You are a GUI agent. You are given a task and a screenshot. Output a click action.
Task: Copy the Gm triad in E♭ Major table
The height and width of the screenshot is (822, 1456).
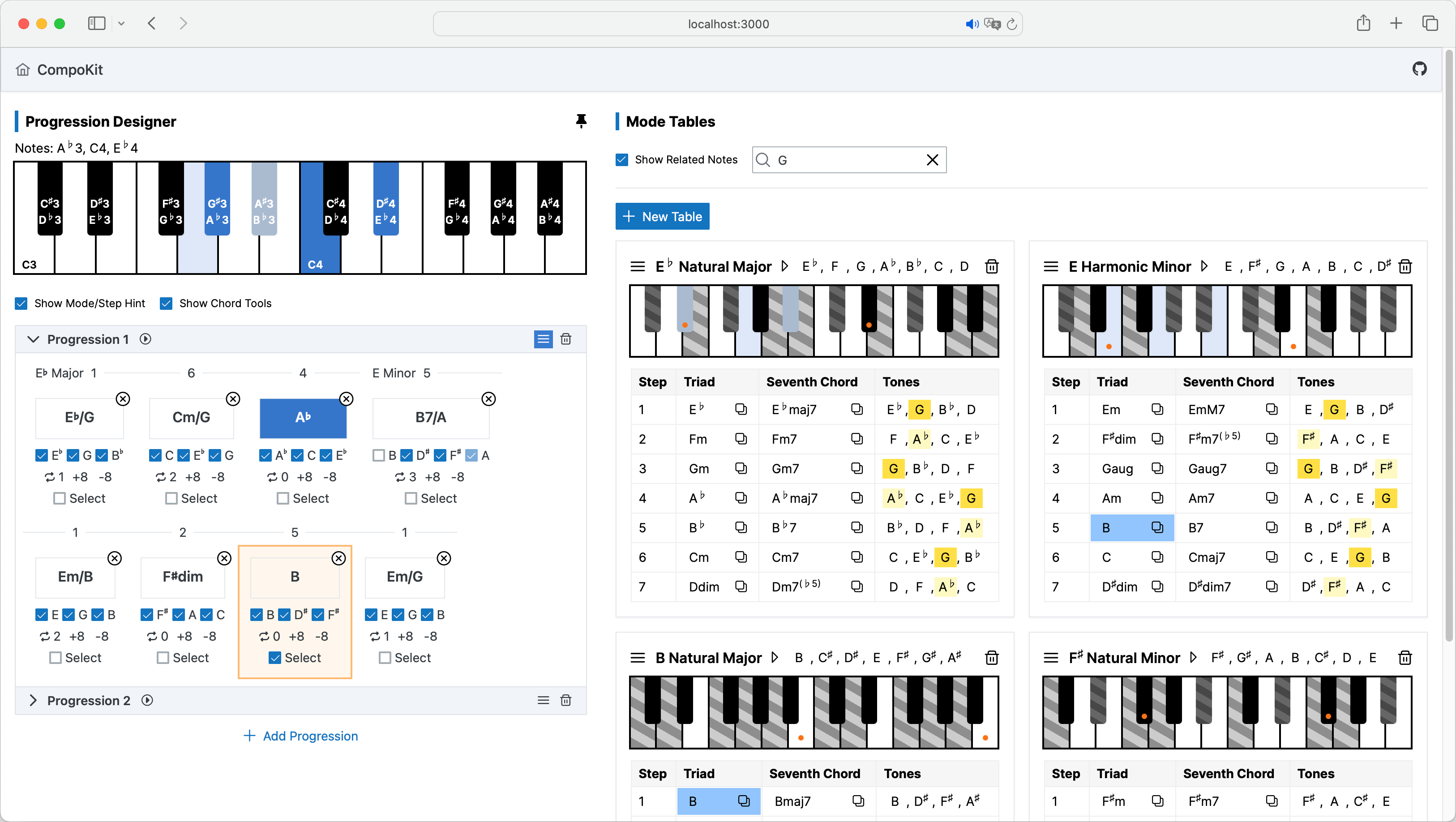pos(741,469)
